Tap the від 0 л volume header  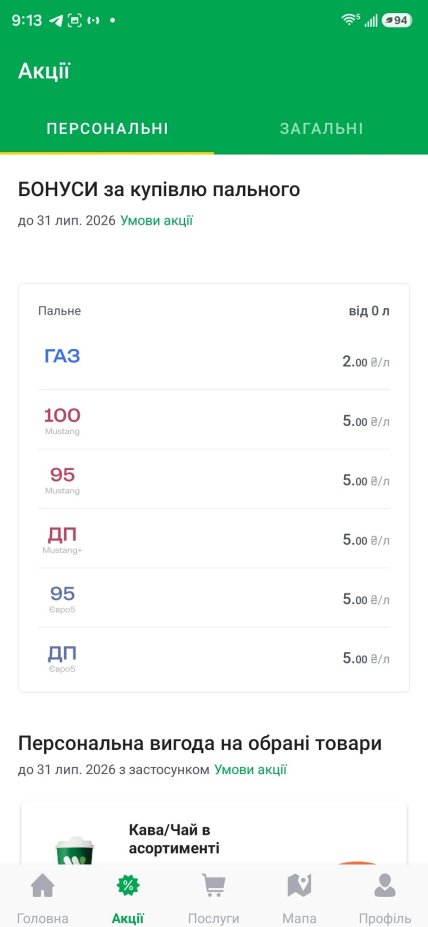[x=369, y=311]
